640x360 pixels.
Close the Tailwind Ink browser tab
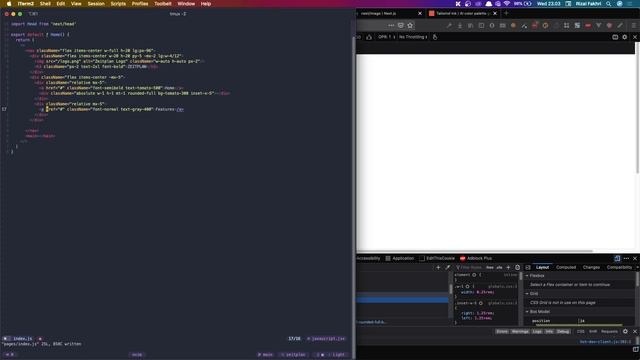[x=495, y=13]
